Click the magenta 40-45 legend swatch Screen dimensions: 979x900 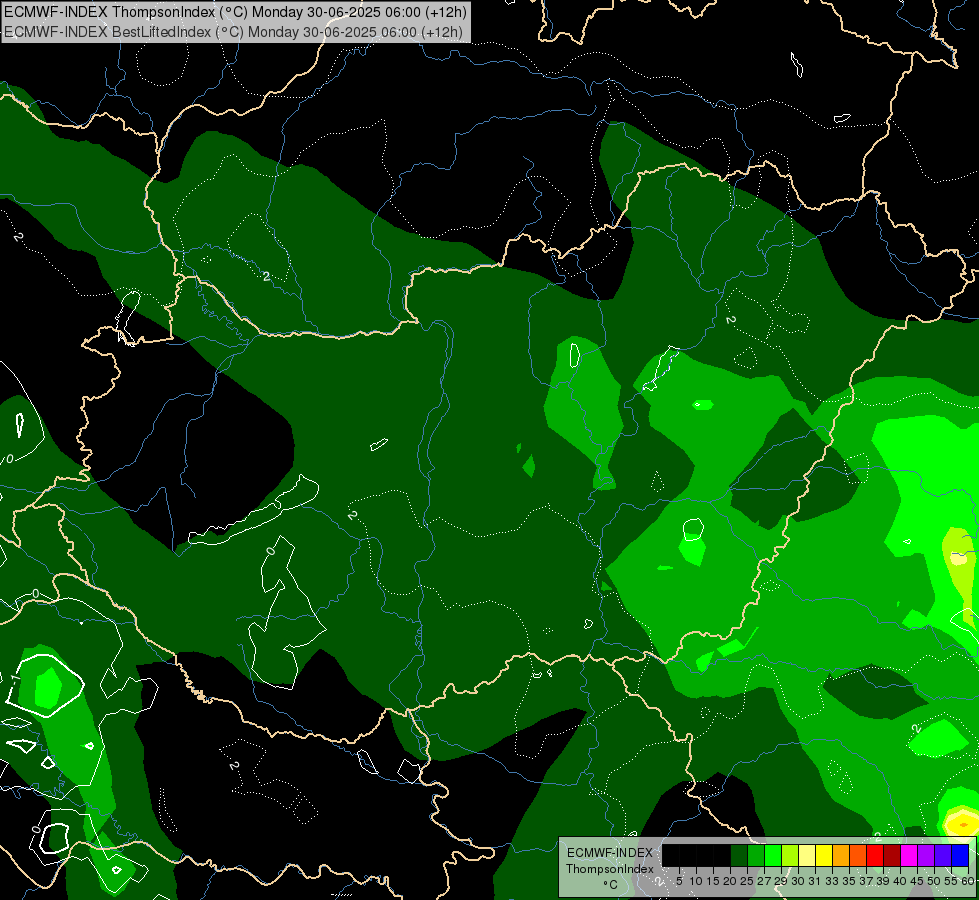909,855
